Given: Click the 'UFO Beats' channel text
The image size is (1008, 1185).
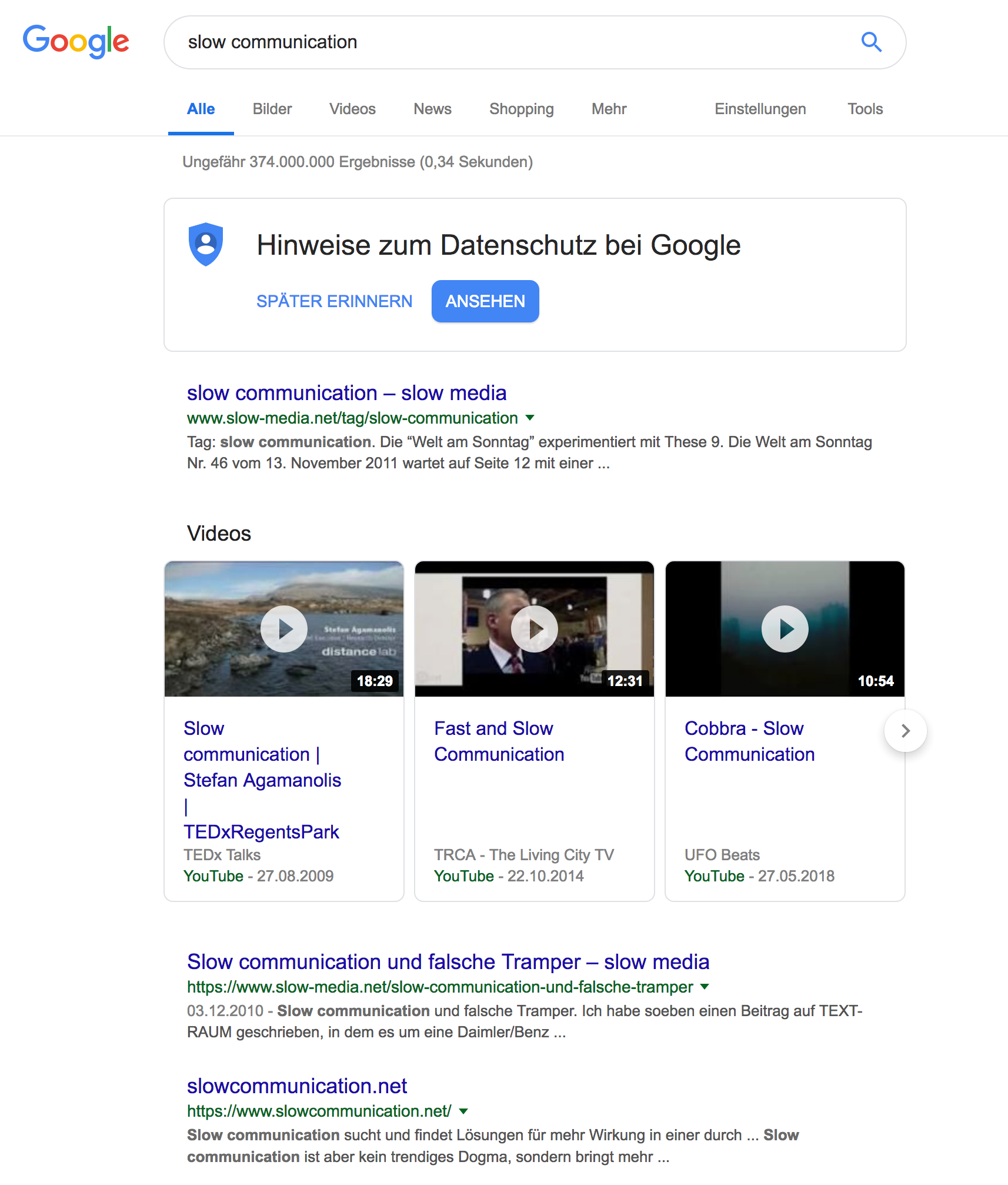Looking at the screenshot, I should 722,855.
